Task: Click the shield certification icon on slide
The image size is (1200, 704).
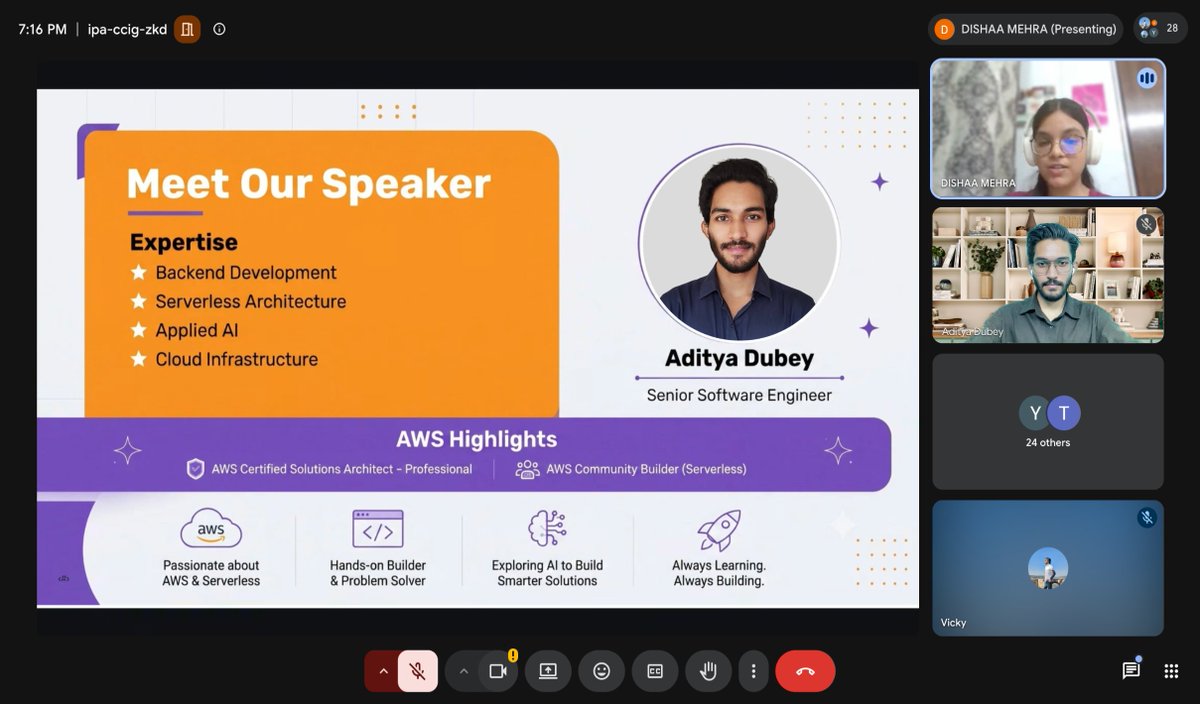Action: coord(196,469)
